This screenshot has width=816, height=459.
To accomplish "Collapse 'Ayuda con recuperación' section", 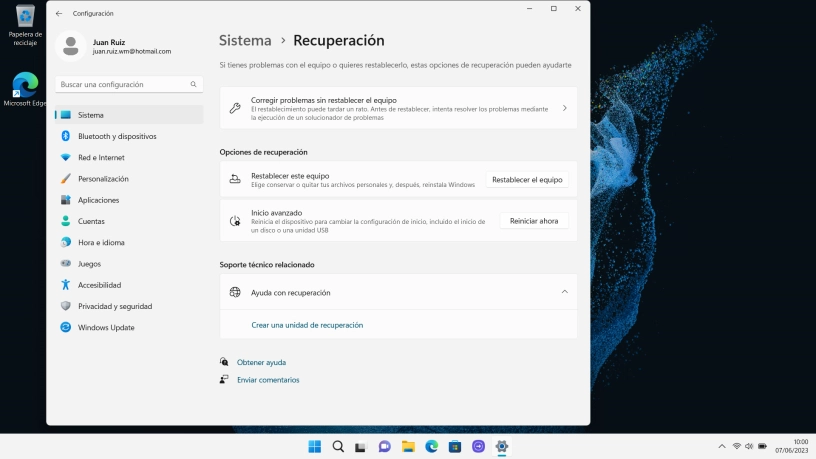I will (x=565, y=292).
